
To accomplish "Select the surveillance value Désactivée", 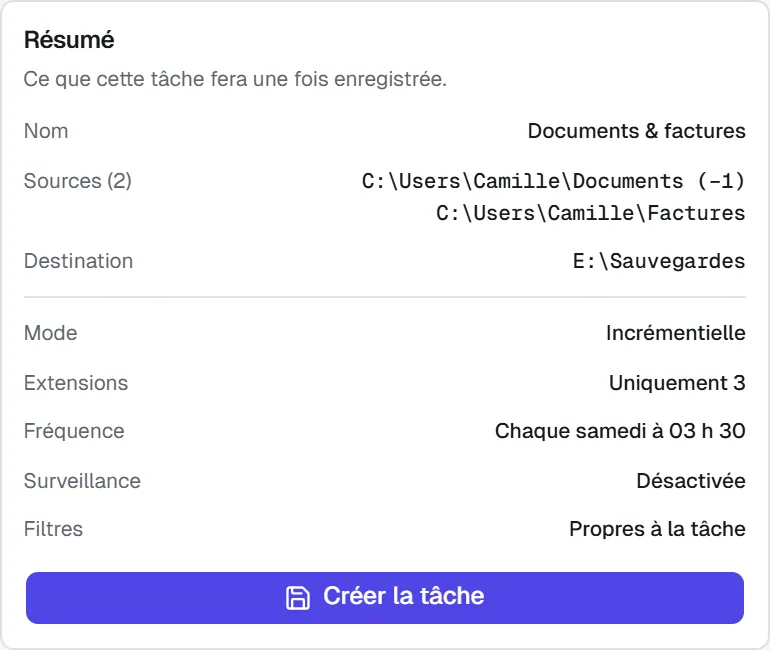I will point(691,481).
